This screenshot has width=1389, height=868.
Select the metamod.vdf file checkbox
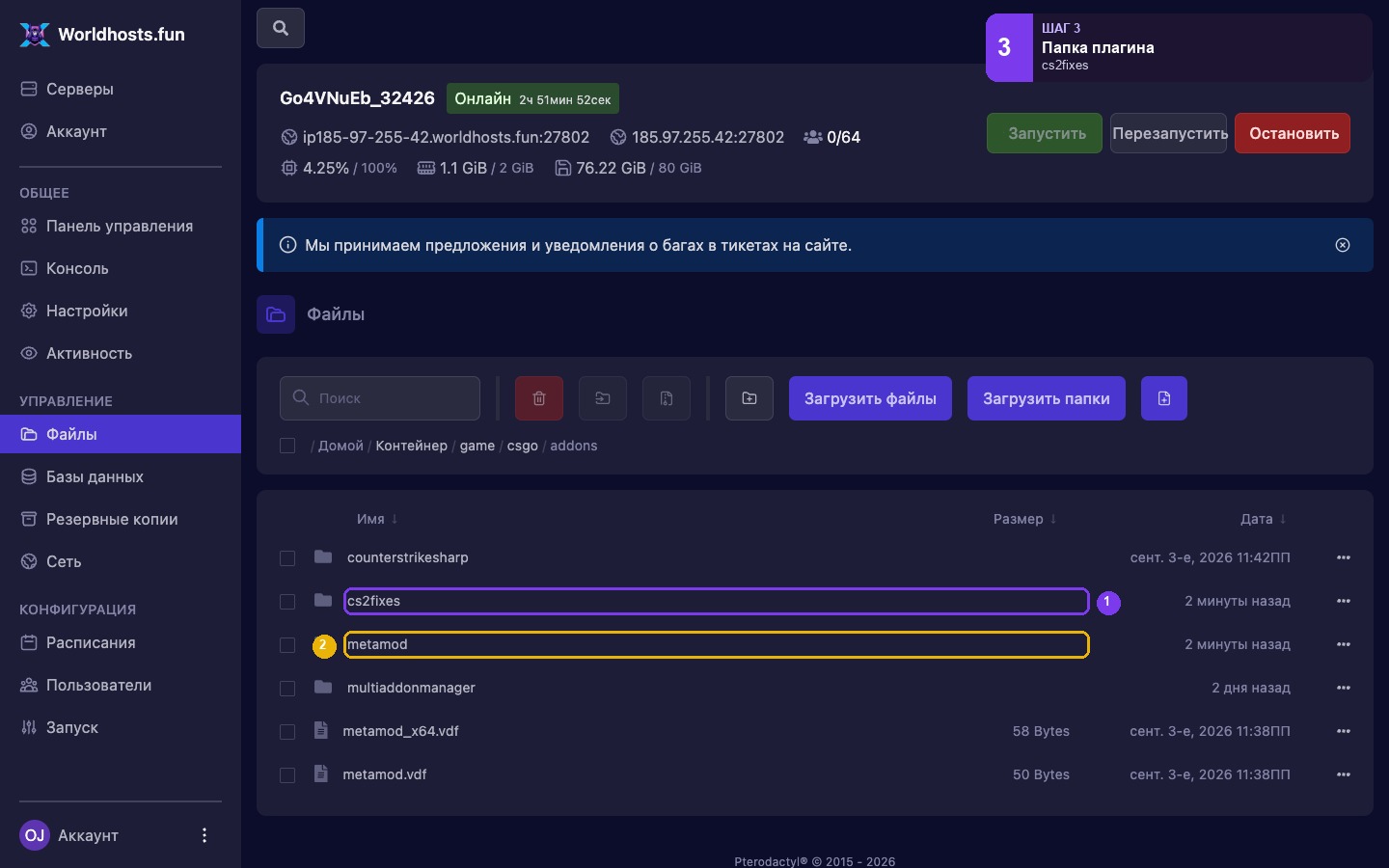point(287,775)
